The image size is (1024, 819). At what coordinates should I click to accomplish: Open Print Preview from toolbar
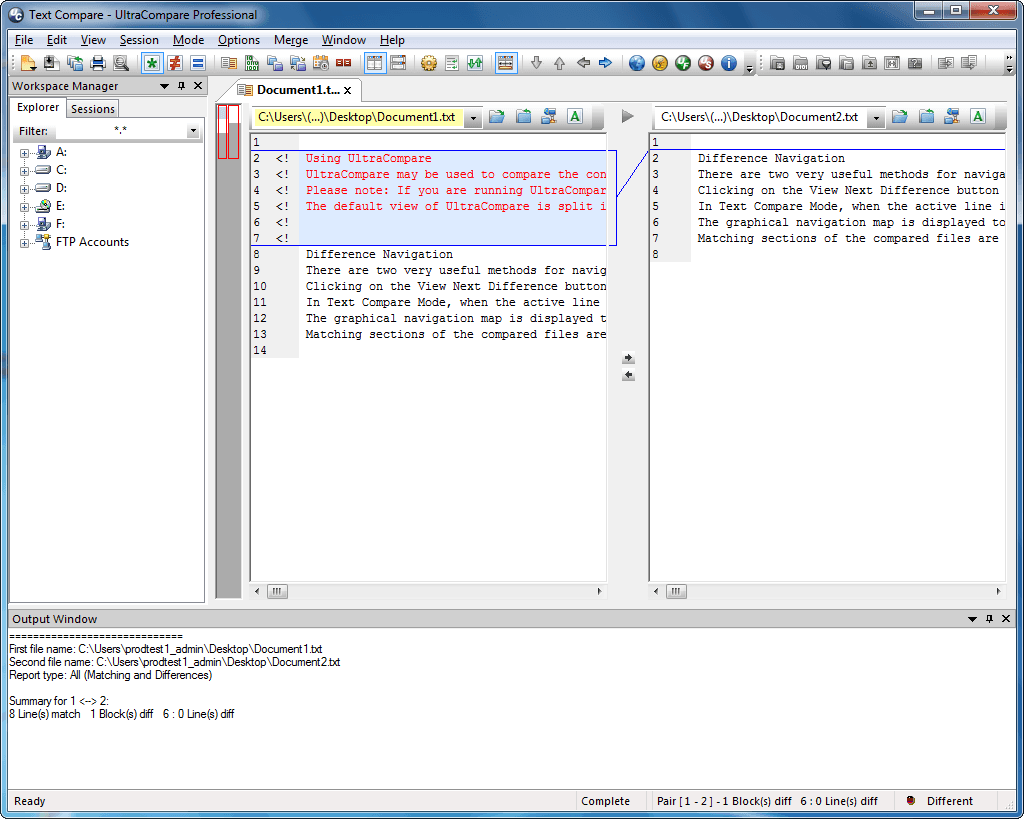[121, 63]
